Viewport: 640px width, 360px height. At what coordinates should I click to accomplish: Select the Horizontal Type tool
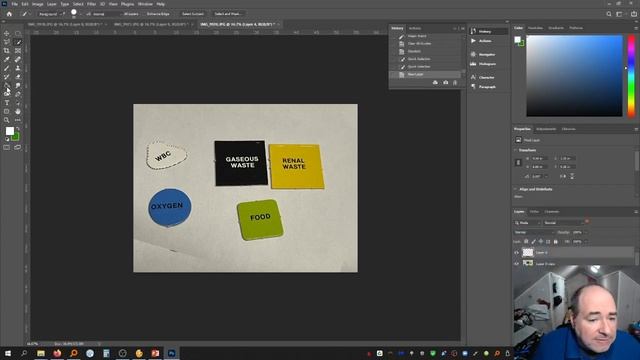[x=7, y=102]
